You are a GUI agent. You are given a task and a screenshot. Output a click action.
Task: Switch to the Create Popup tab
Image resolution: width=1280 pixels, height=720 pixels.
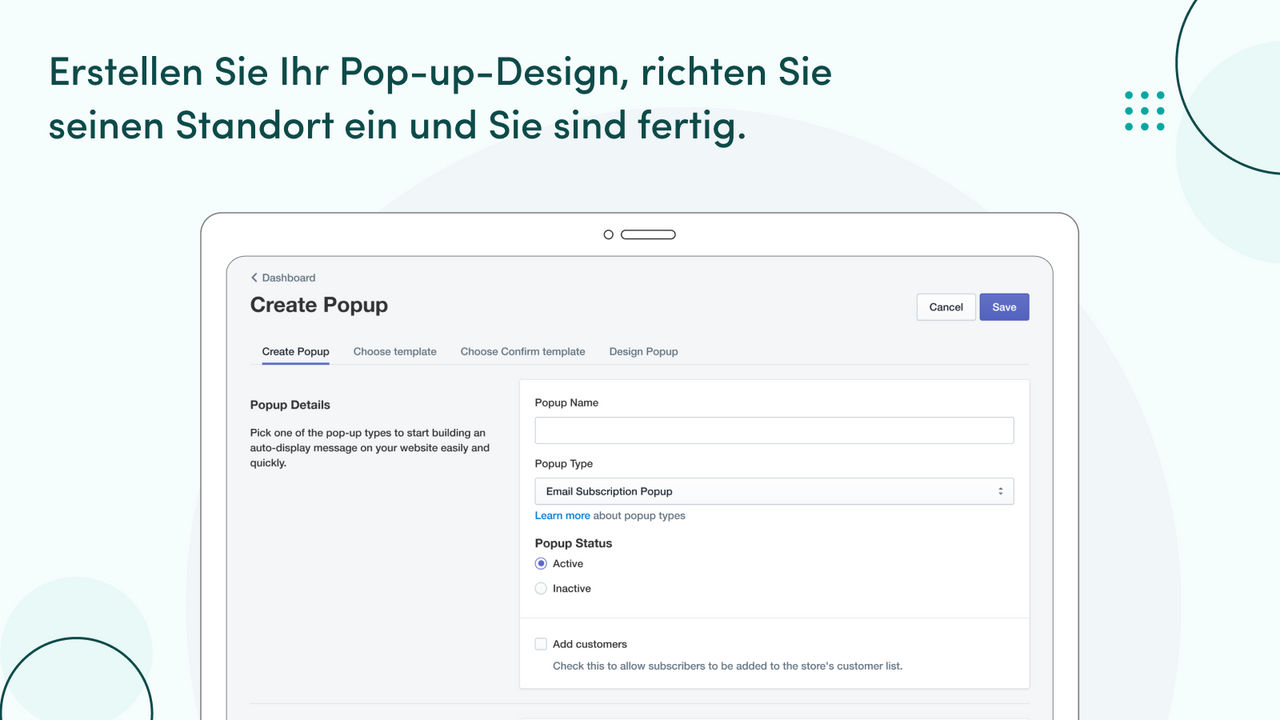pos(296,352)
